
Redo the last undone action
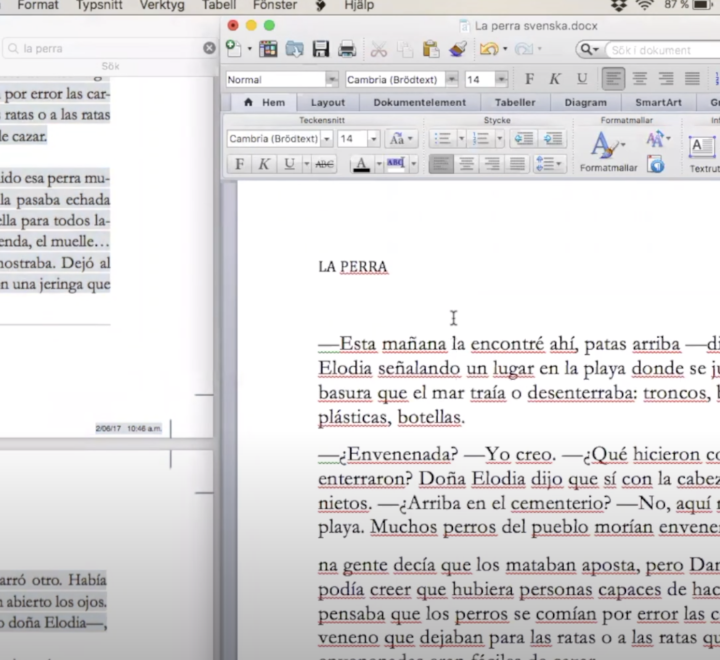[x=524, y=49]
